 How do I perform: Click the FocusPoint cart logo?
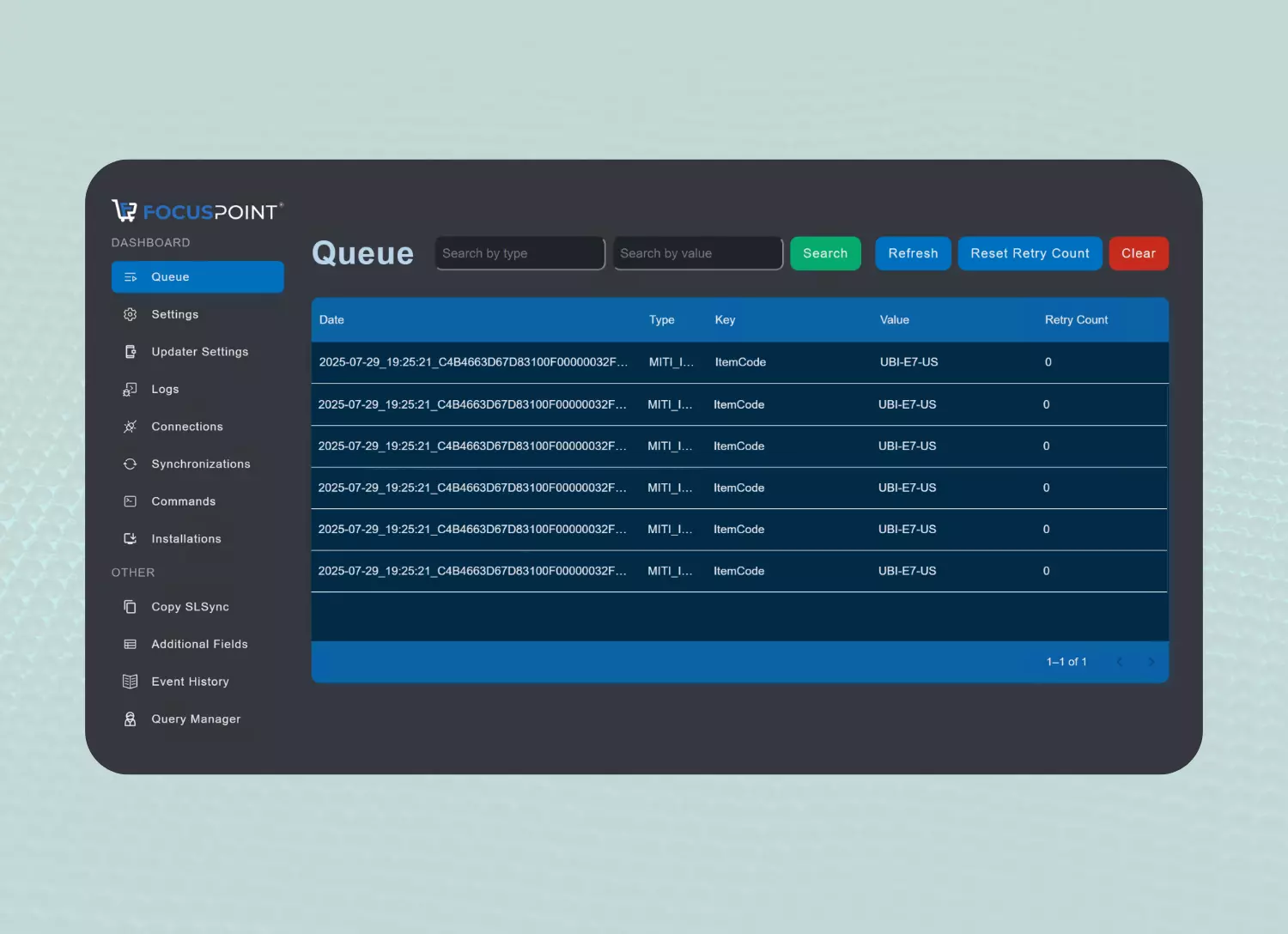point(125,209)
